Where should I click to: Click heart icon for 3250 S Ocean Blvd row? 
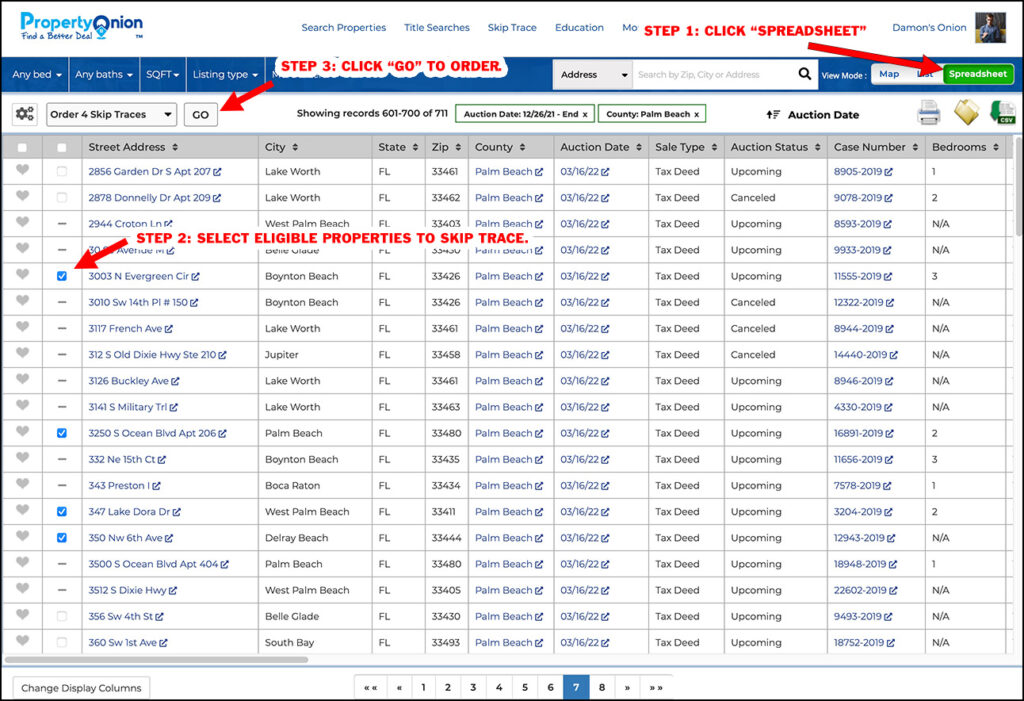point(22,431)
